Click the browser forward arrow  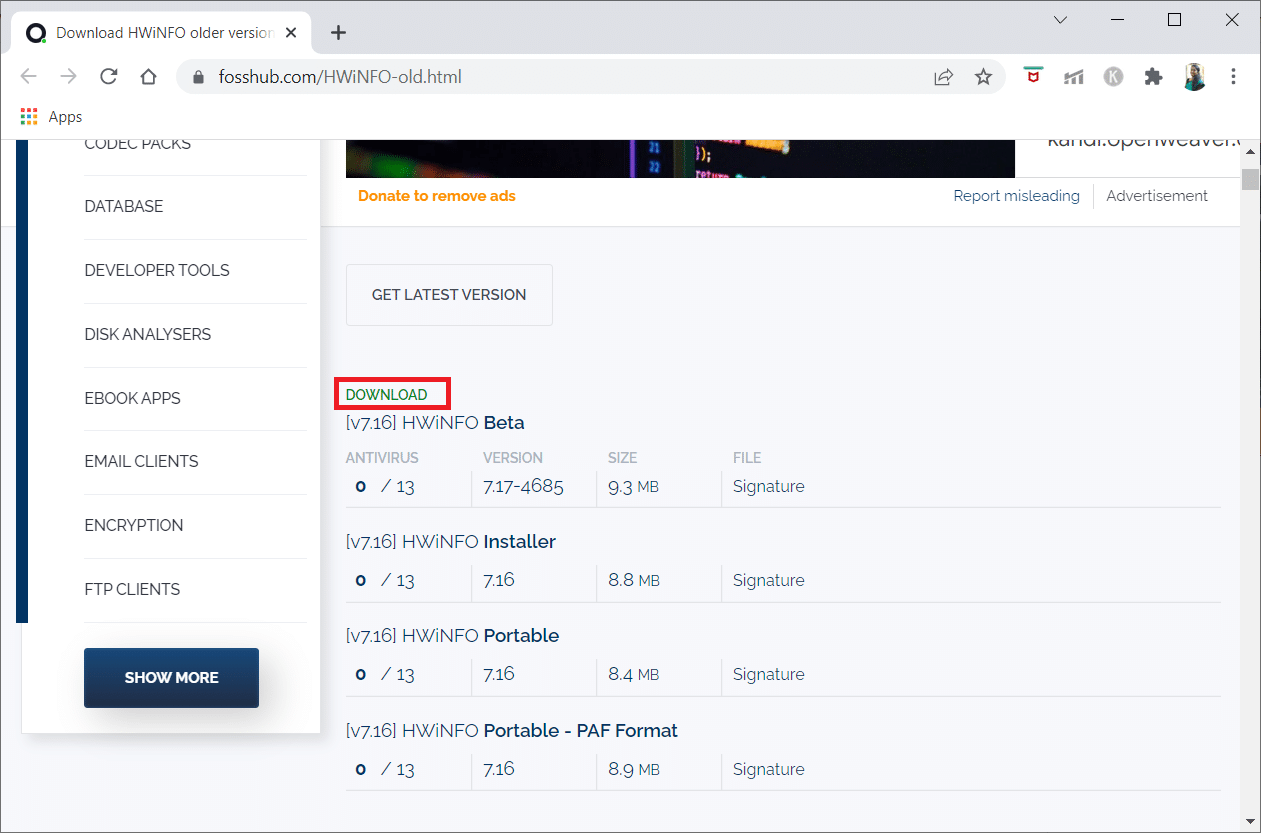coord(68,77)
